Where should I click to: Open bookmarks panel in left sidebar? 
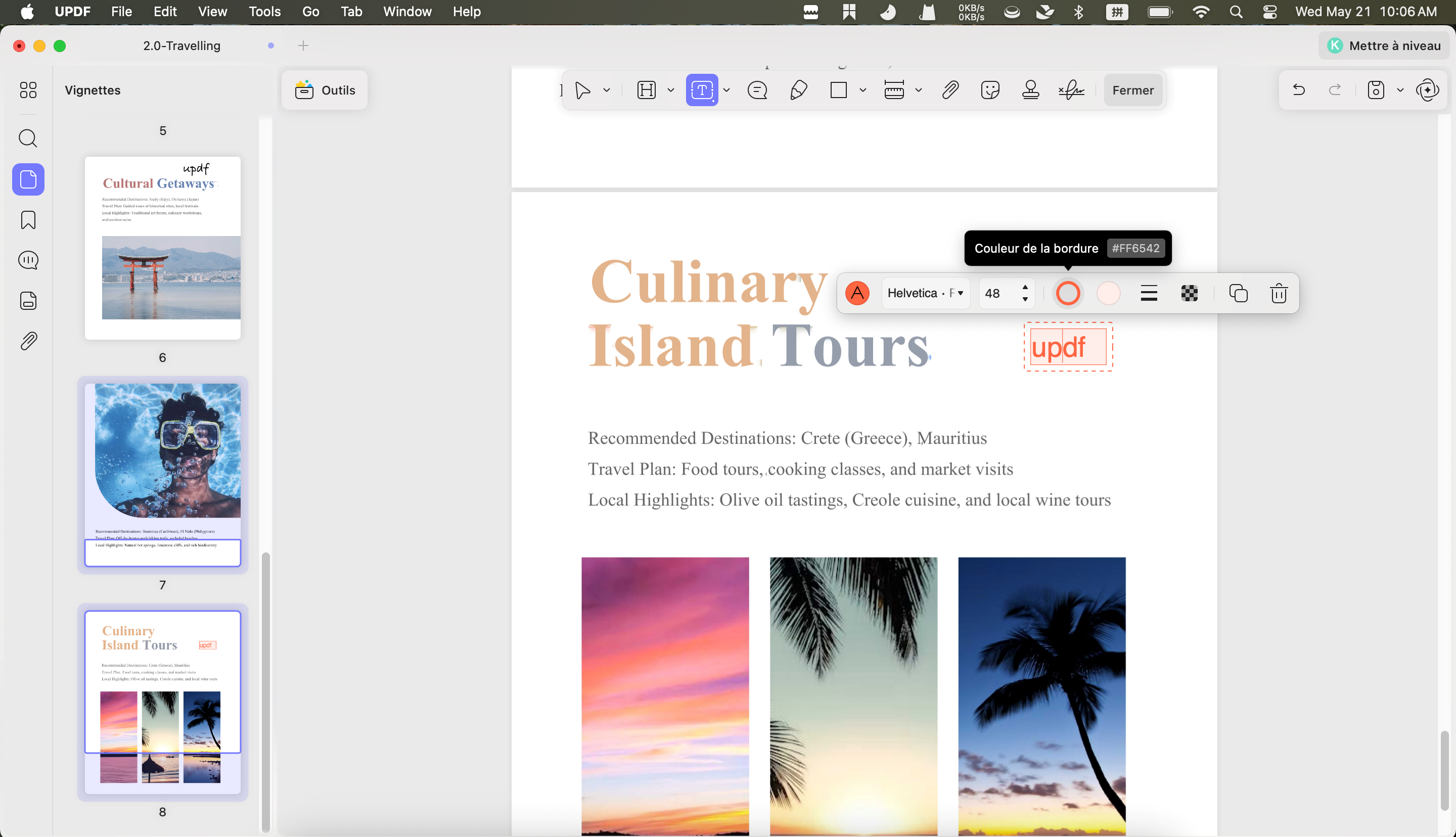(28, 219)
